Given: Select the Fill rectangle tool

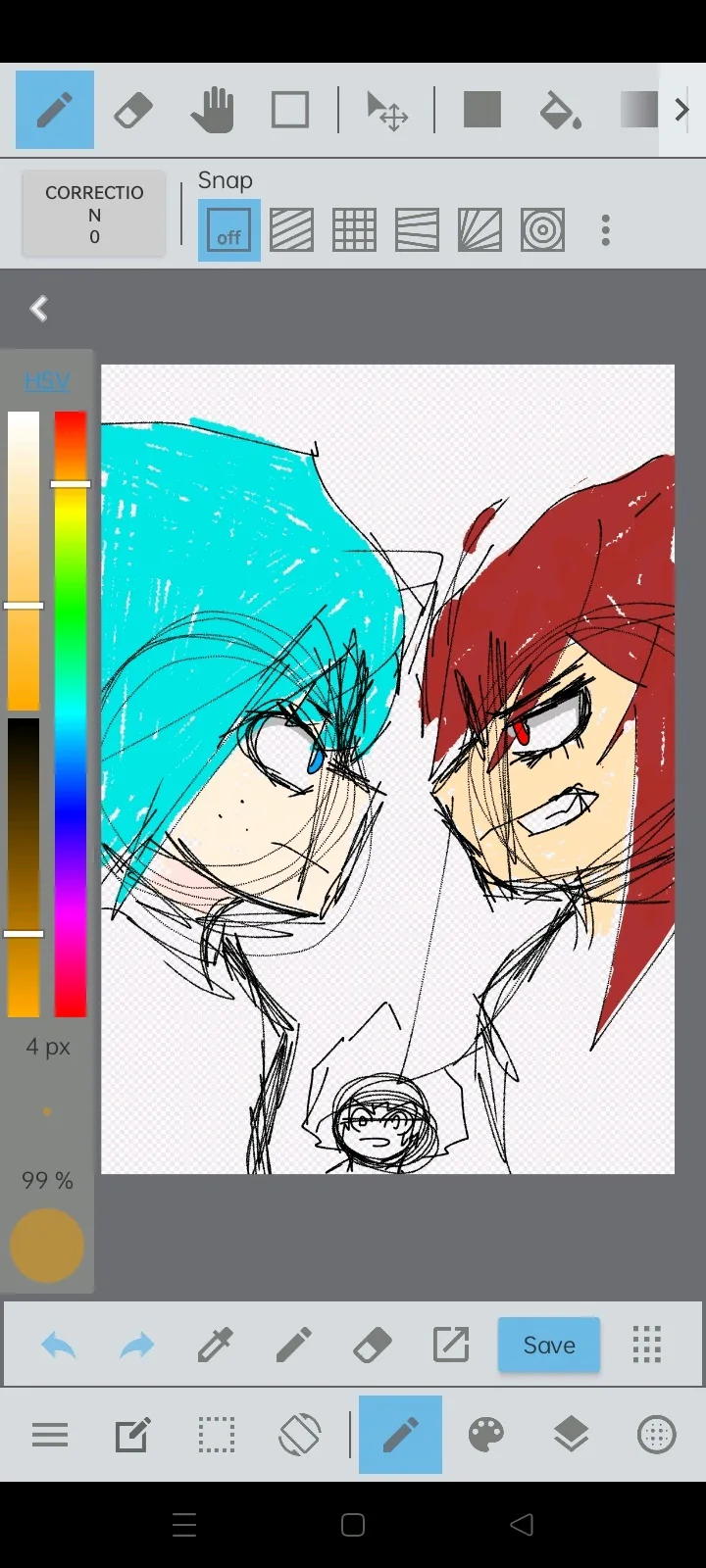Looking at the screenshot, I should point(482,110).
